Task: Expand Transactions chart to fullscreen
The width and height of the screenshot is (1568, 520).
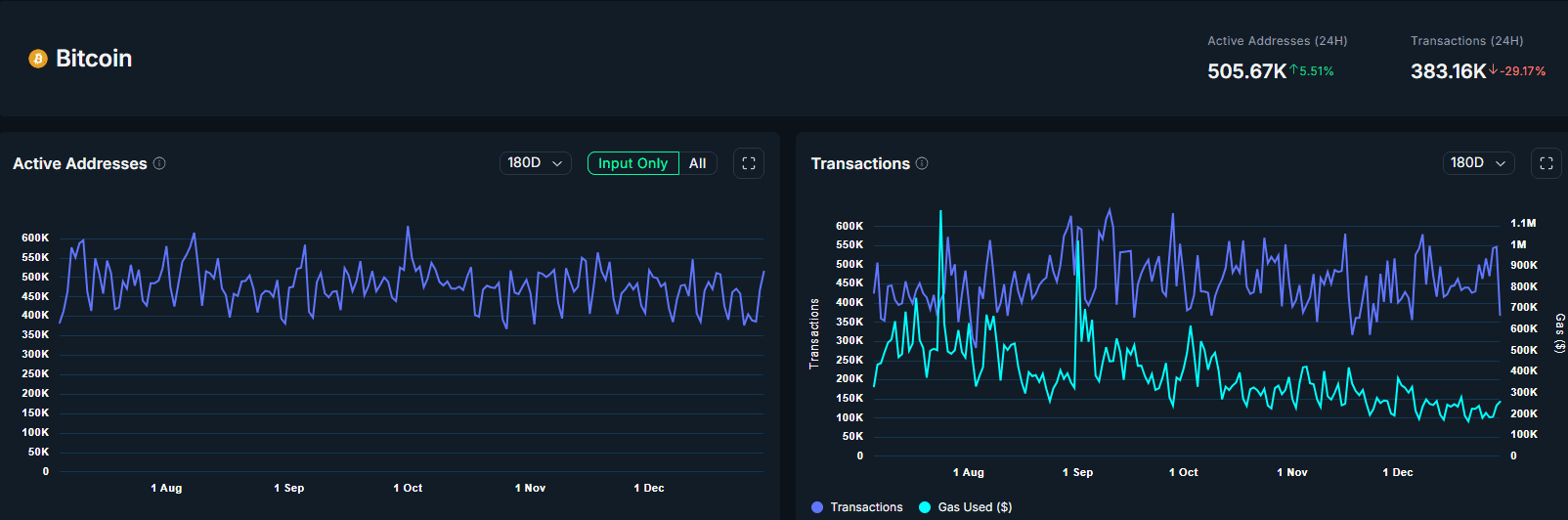Action: point(1546,163)
